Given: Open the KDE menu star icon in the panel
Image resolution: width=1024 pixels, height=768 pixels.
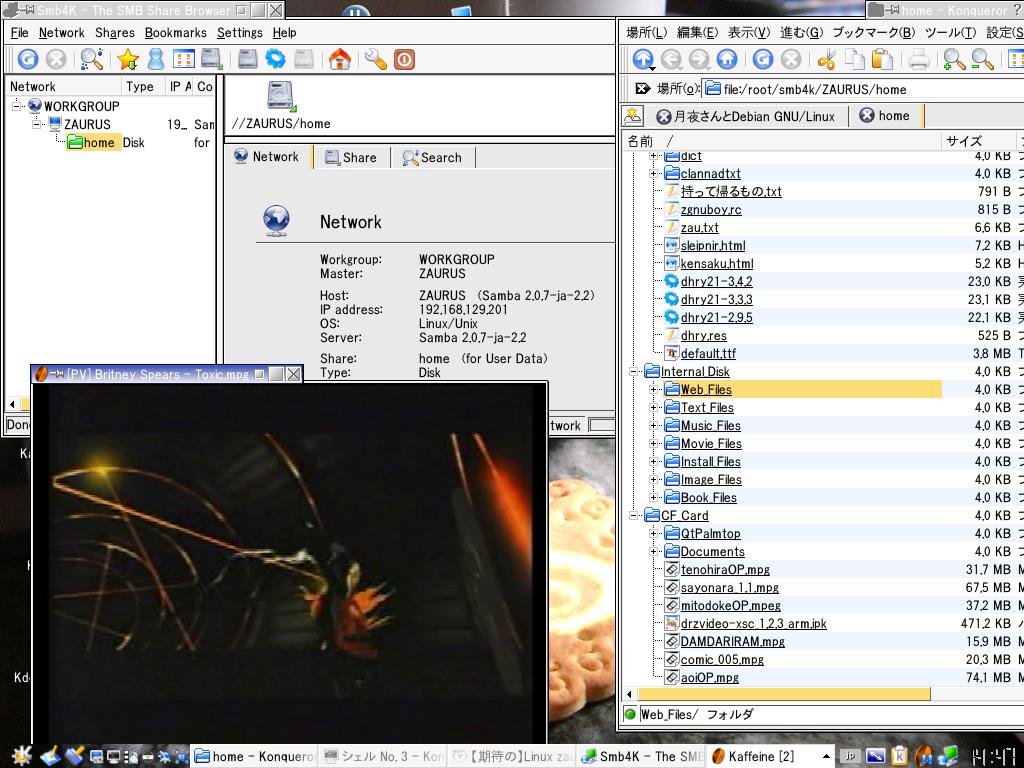Looking at the screenshot, I should 20,756.
